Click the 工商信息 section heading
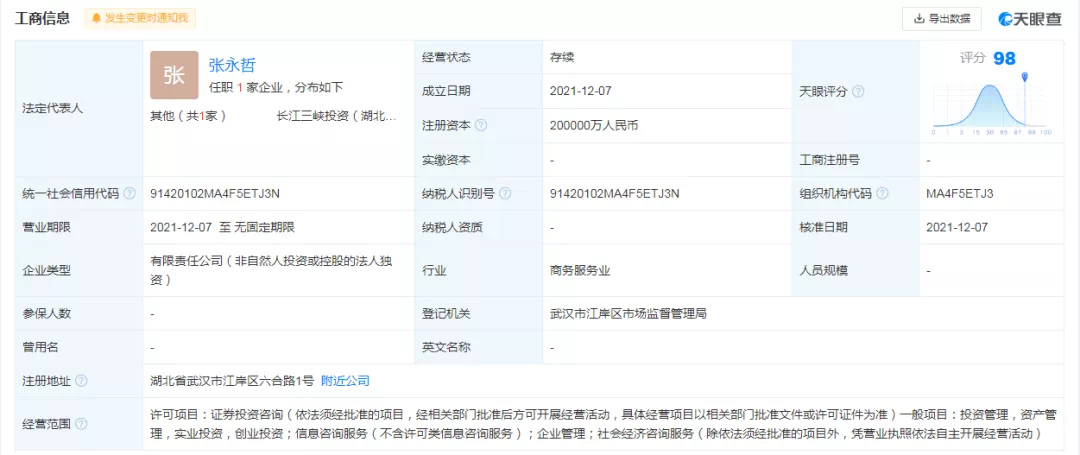Viewport: 1080px width, 455px height. (42, 18)
